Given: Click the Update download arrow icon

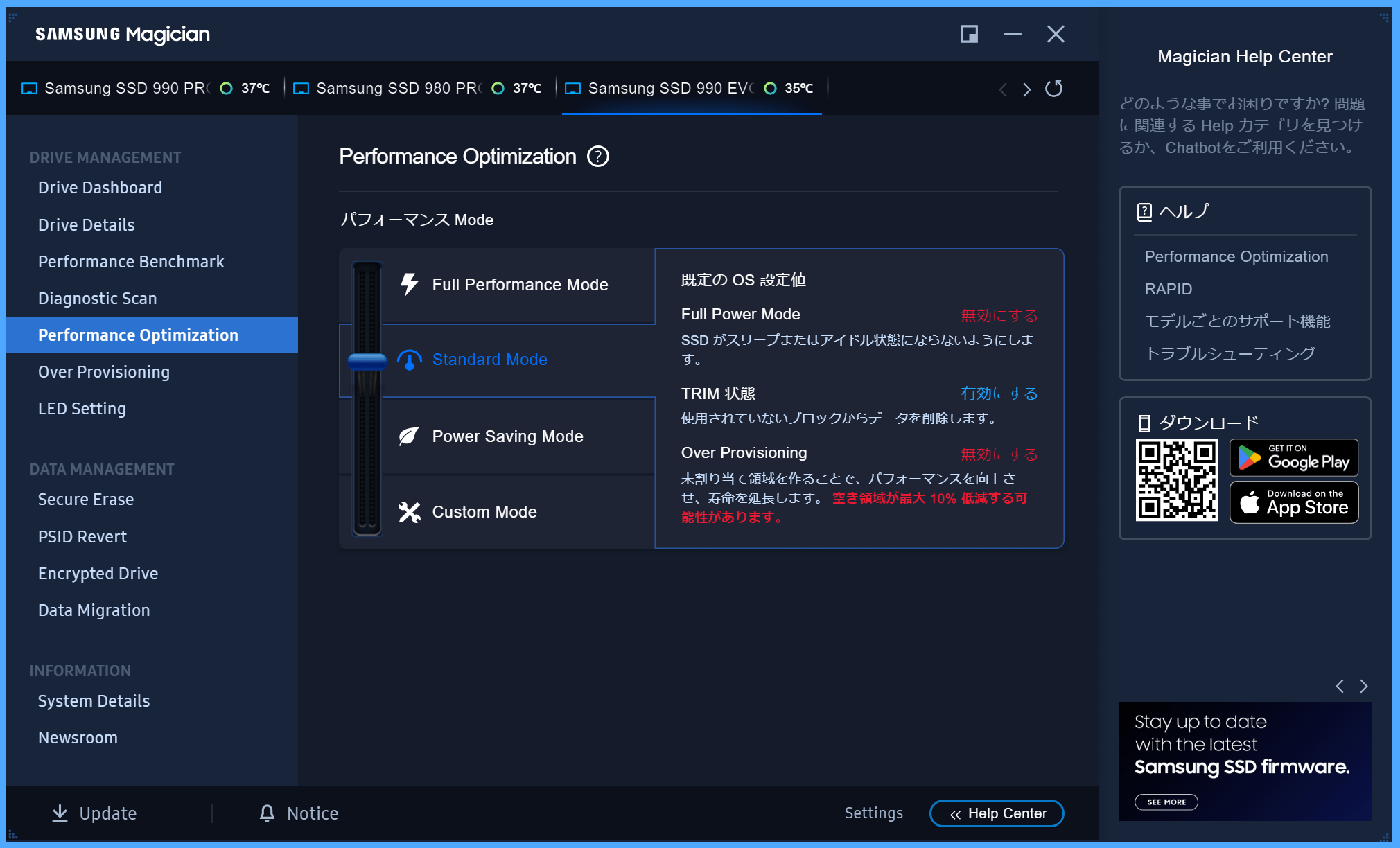Looking at the screenshot, I should click(60, 813).
